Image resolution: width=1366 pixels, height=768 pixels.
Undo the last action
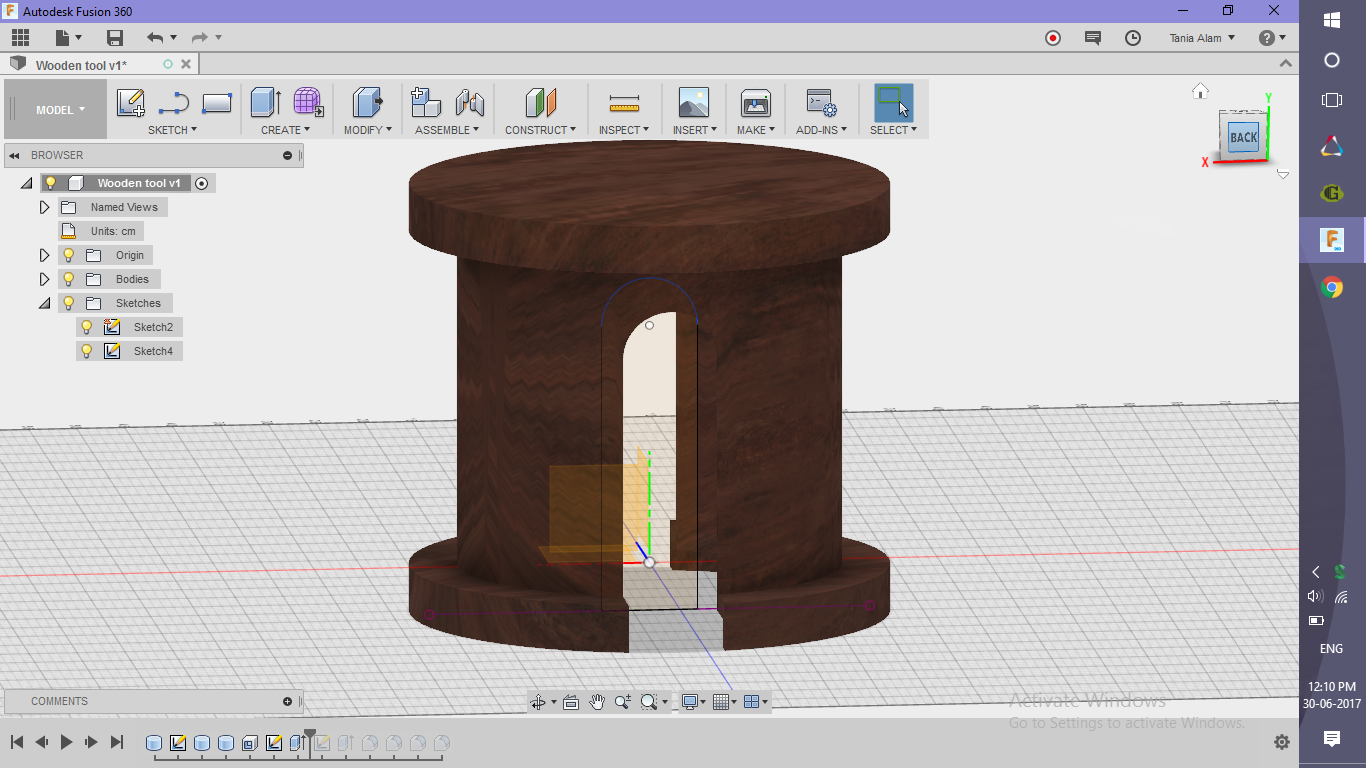[155, 38]
